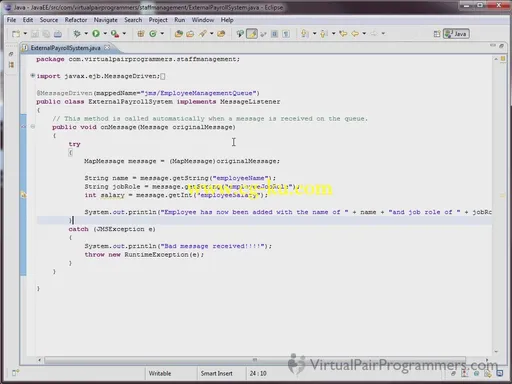Click the Search flashlight toolbar icon
512x384 pixels.
click(203, 34)
